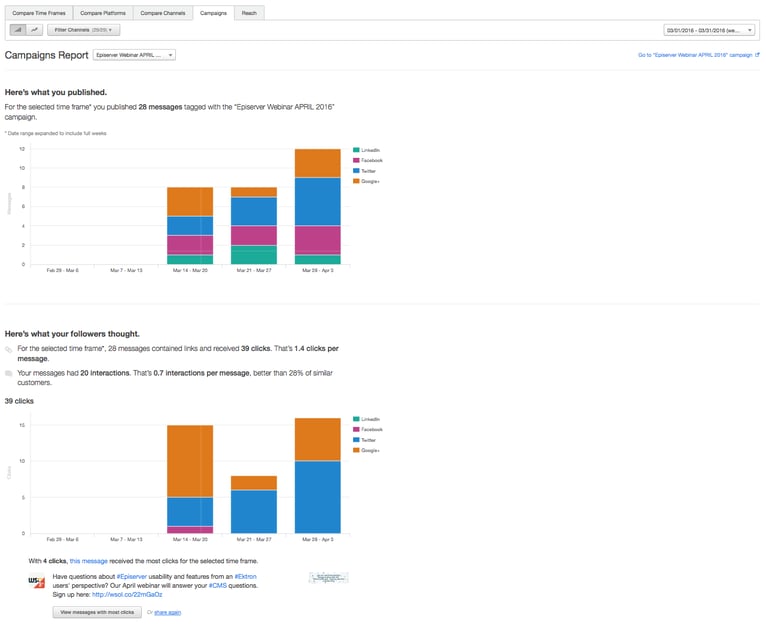This screenshot has width=766, height=635.
Task: Click View messages with most clicks button
Action: point(97,612)
